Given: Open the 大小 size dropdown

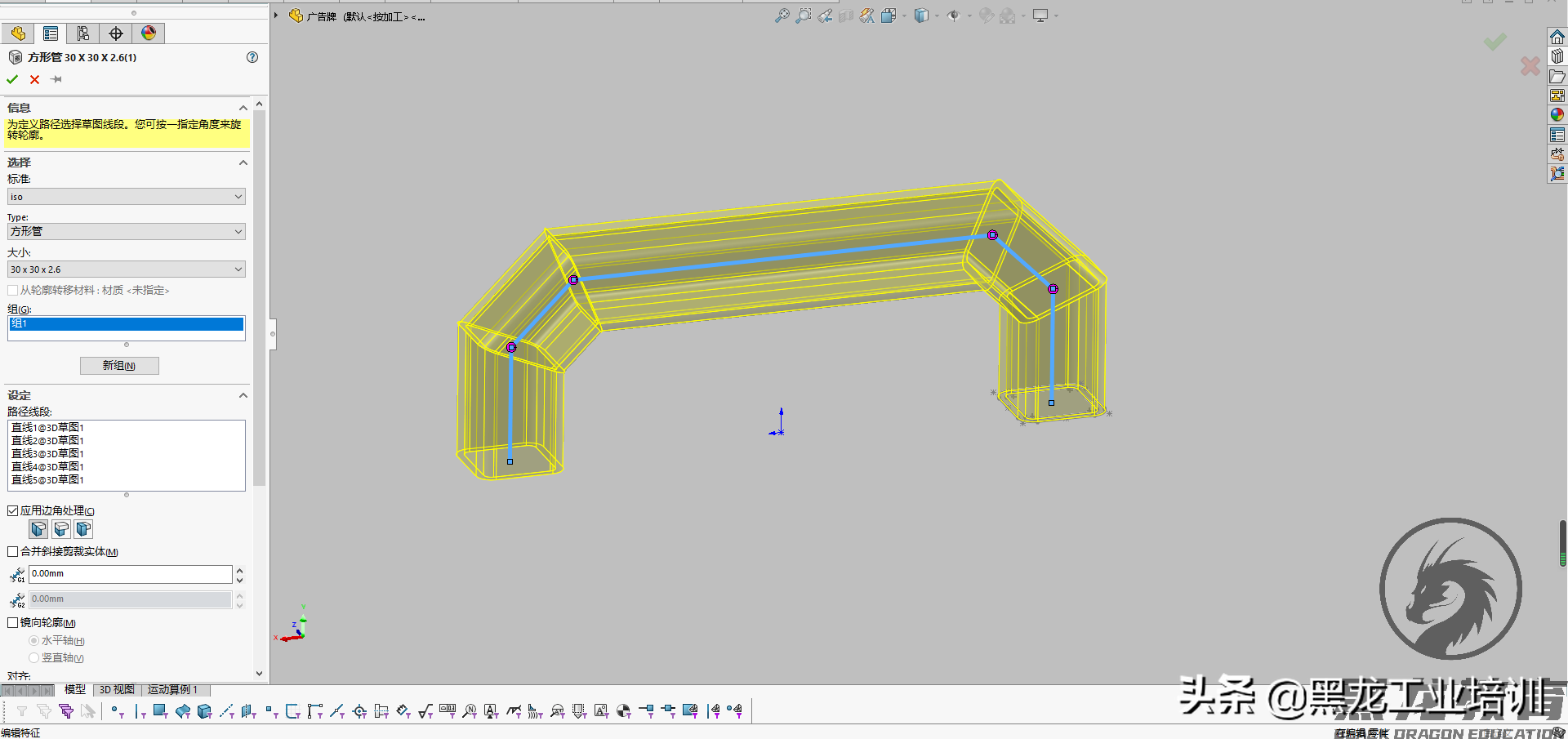Looking at the screenshot, I should 238,269.
